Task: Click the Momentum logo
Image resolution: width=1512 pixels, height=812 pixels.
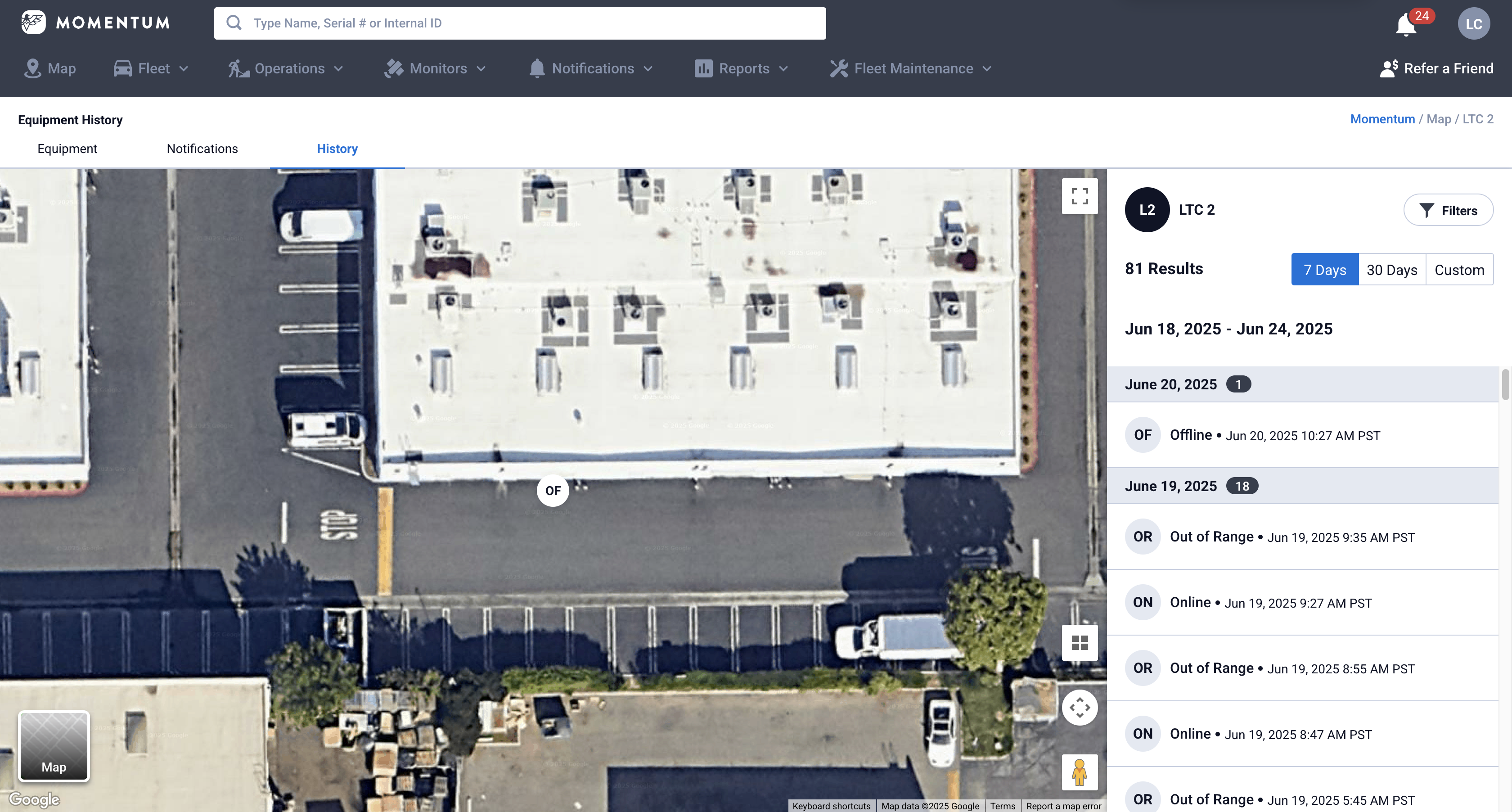Action: point(96,23)
